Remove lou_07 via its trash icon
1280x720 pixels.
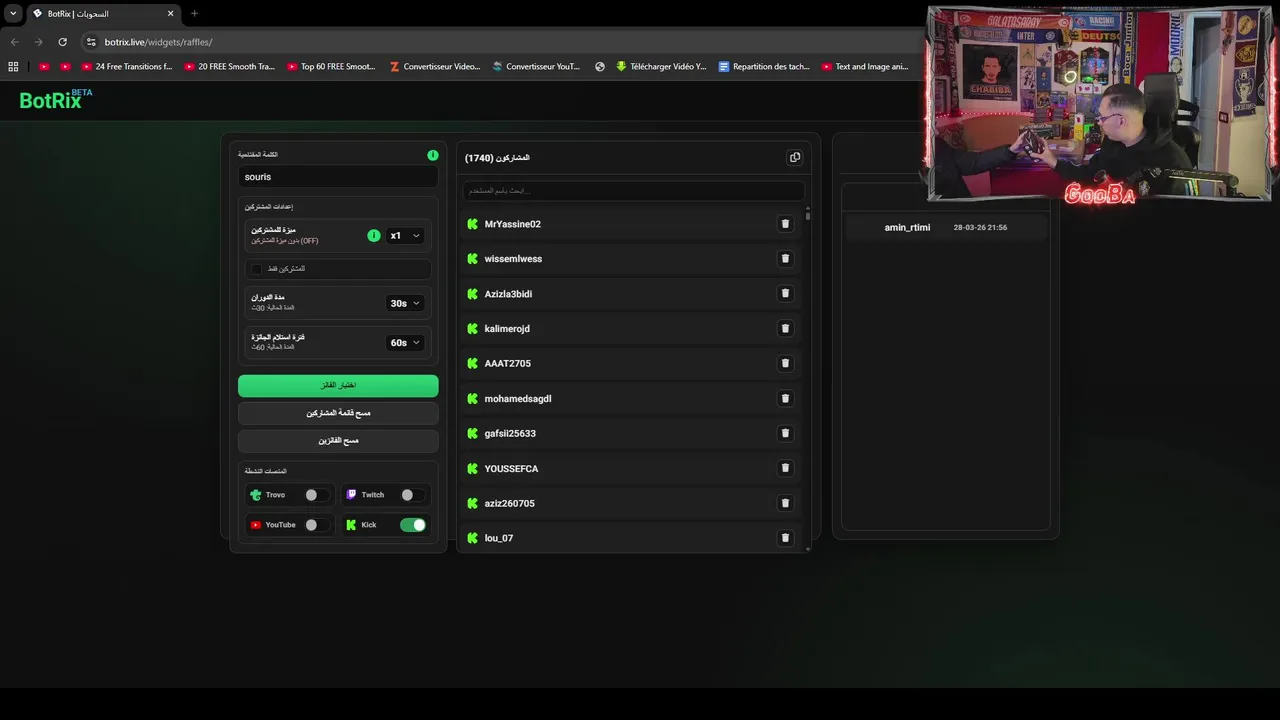pyautogui.click(x=785, y=538)
